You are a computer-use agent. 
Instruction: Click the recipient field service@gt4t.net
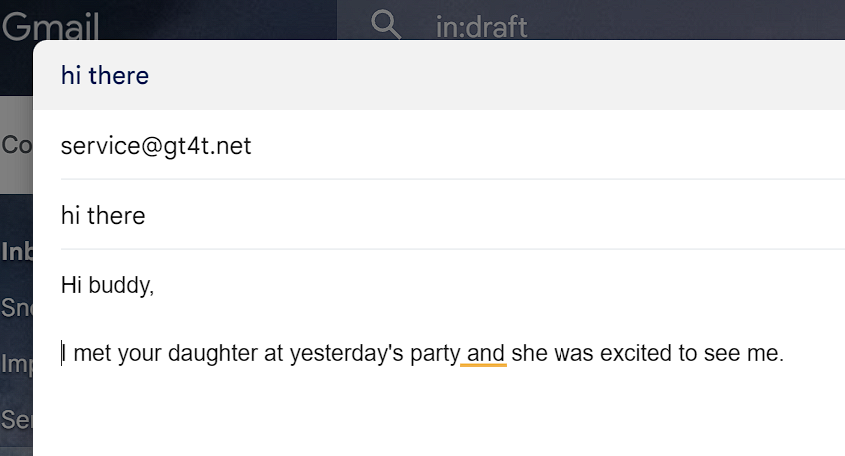pos(156,146)
